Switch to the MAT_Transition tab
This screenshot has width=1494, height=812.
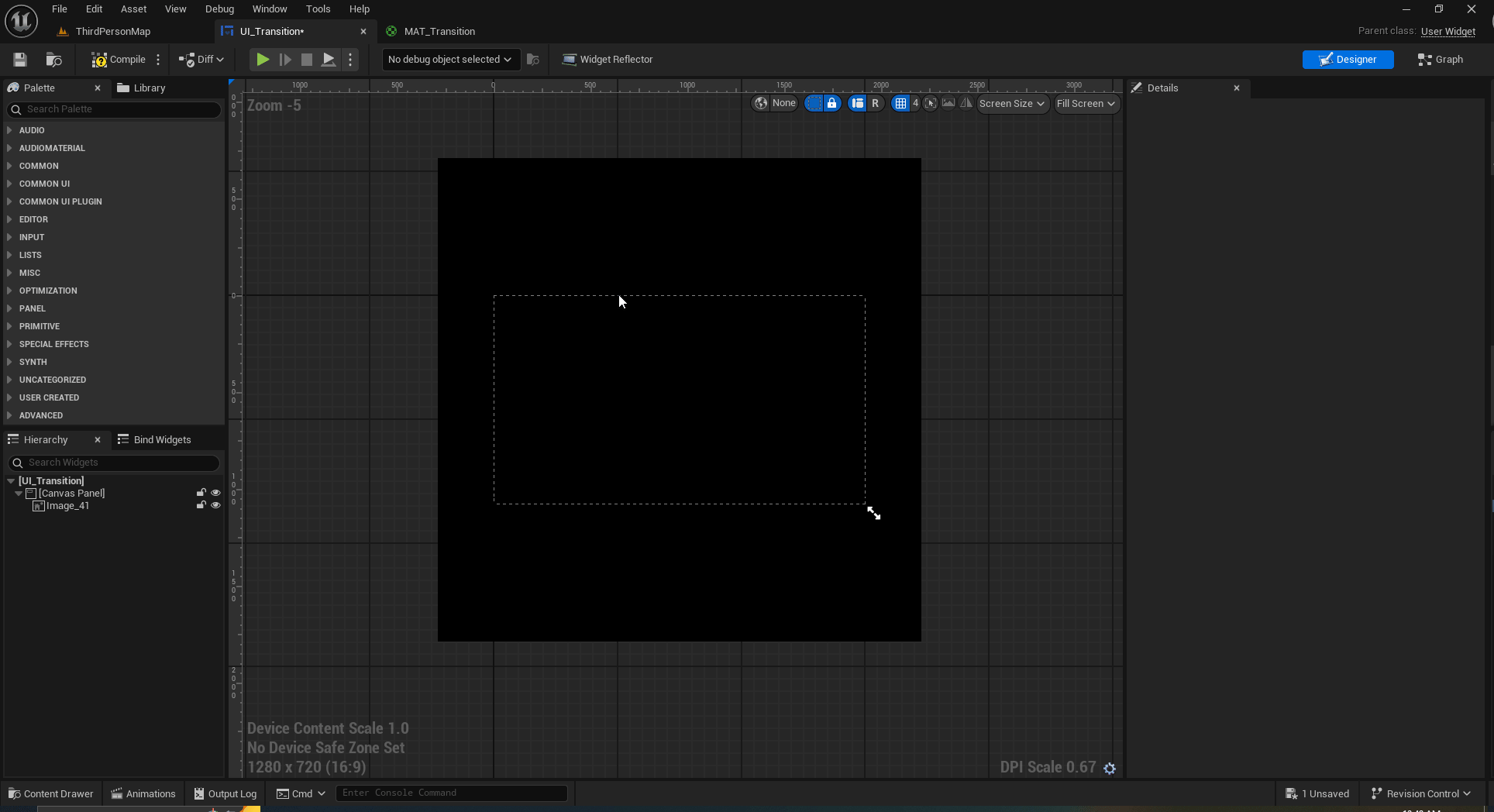(x=439, y=32)
